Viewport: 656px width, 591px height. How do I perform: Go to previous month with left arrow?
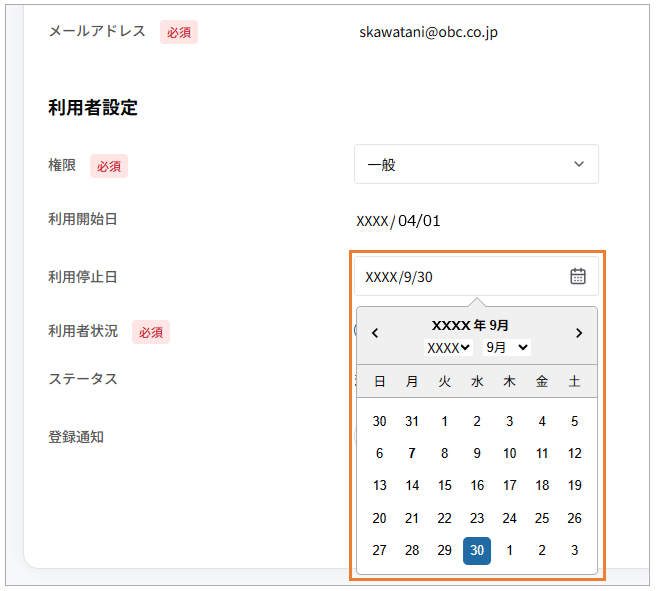tap(375, 333)
